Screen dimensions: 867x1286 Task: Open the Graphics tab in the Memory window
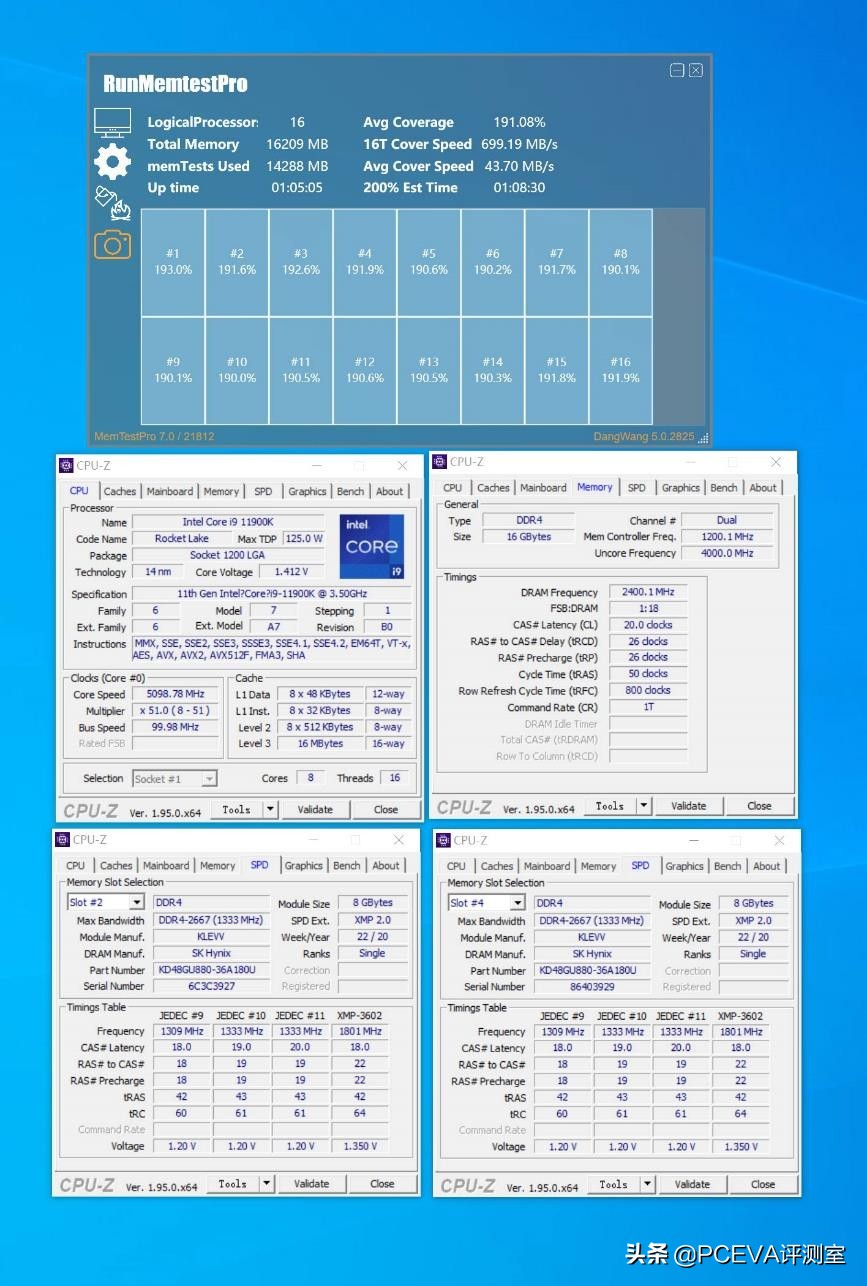(x=680, y=487)
